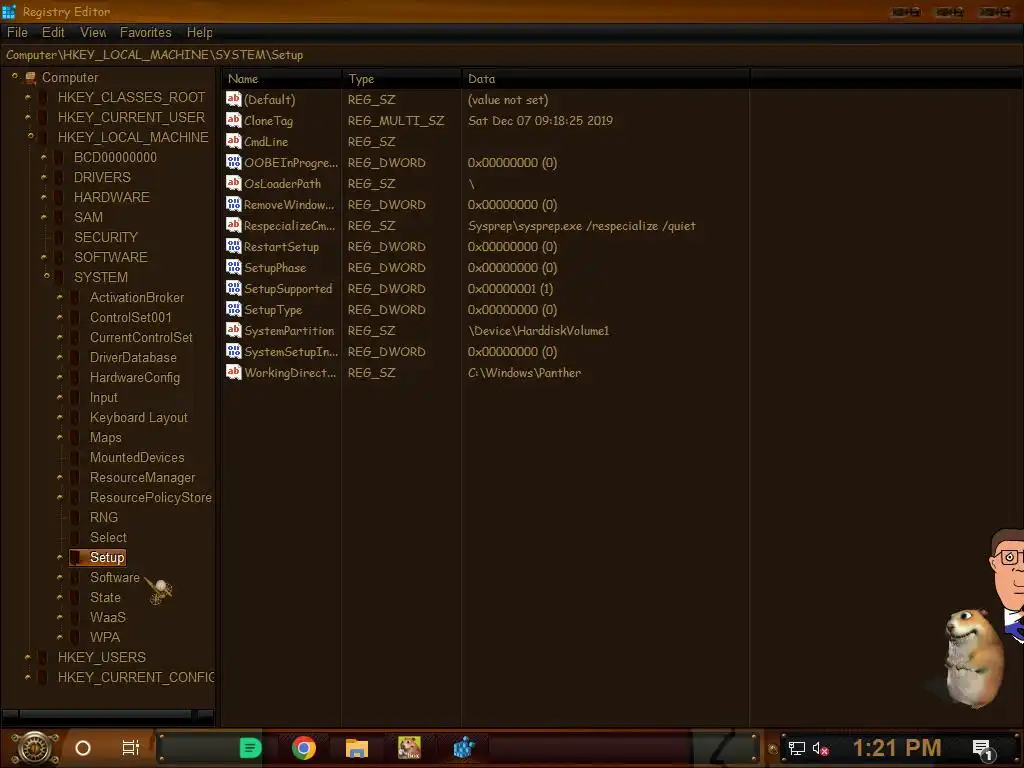
Task: Click the muted volume tray icon
Action: [x=820, y=748]
